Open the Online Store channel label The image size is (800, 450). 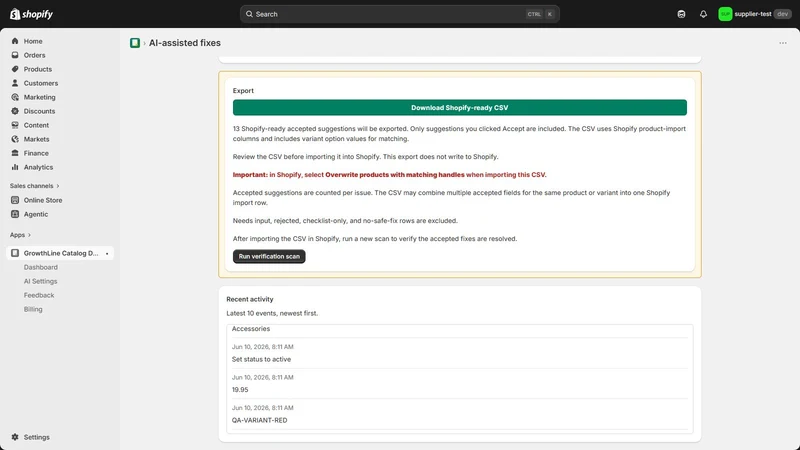click(43, 200)
